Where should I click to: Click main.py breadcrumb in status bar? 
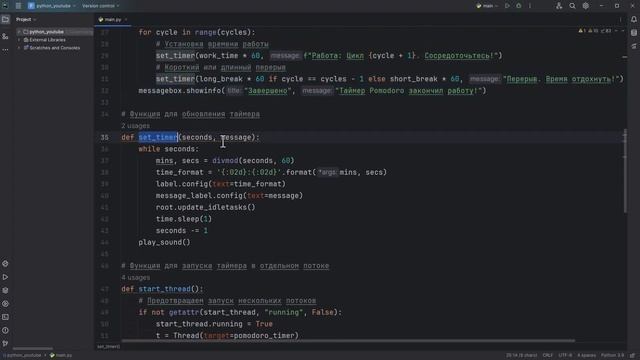61,356
